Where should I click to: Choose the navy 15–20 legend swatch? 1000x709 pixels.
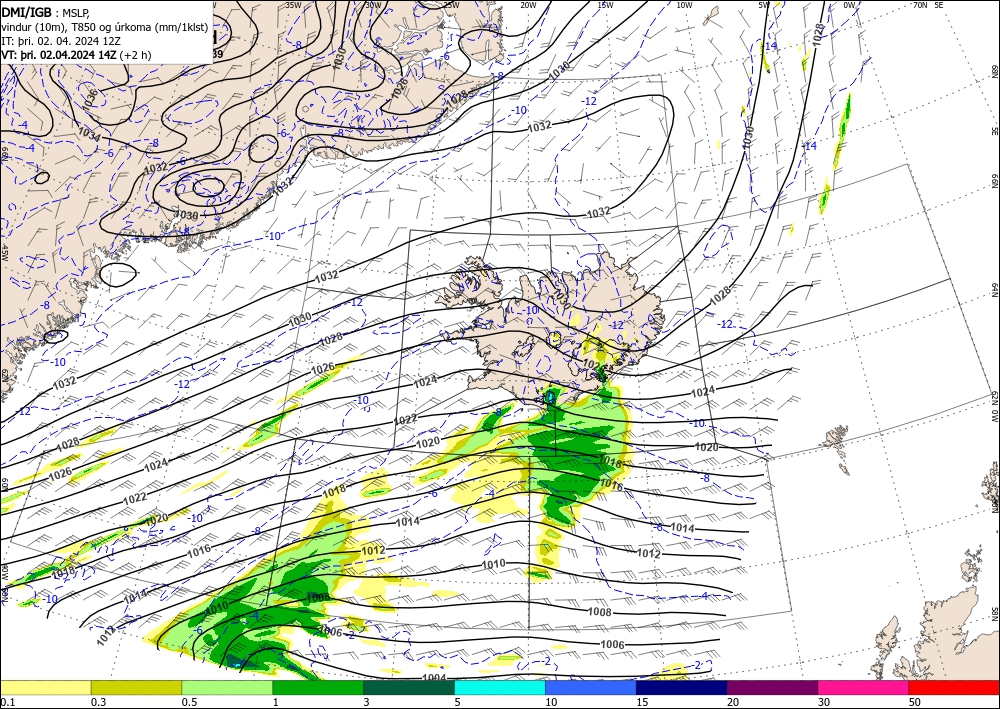(x=682, y=687)
